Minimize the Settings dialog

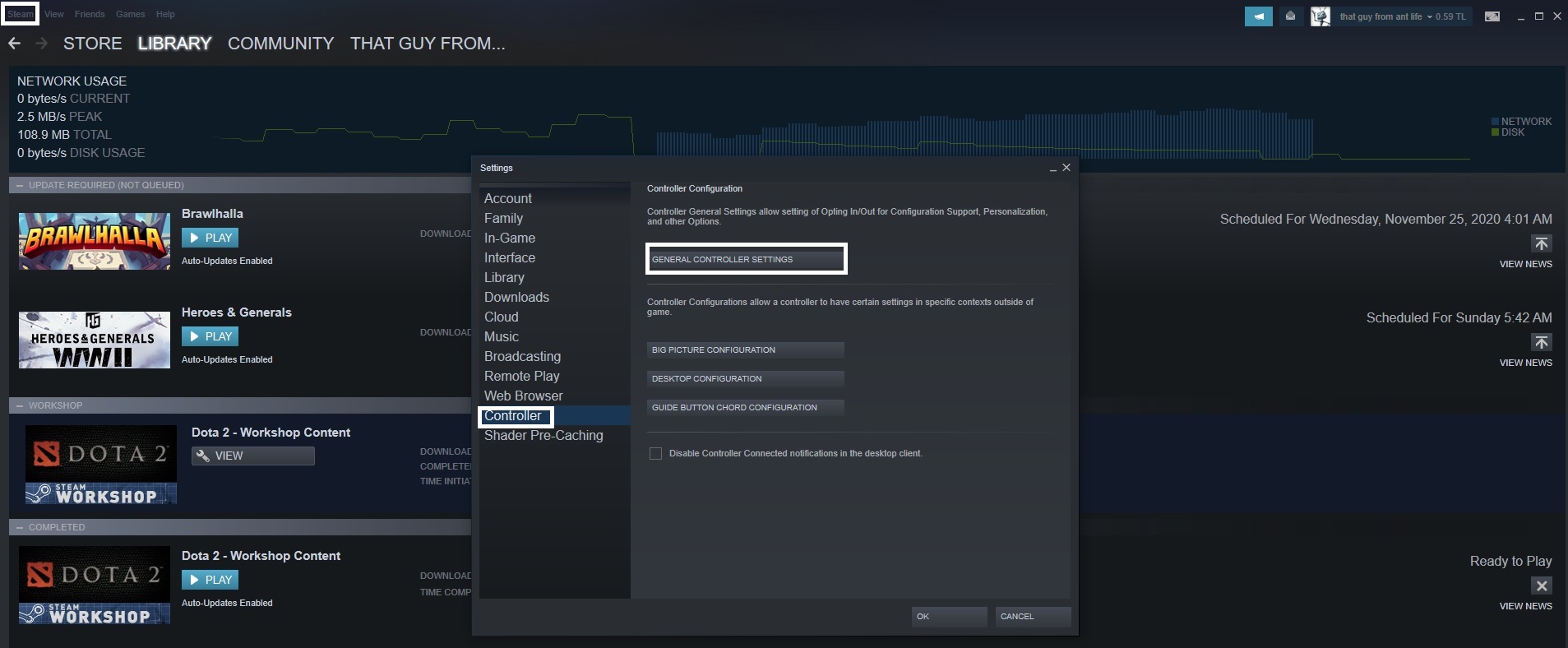[1052, 168]
